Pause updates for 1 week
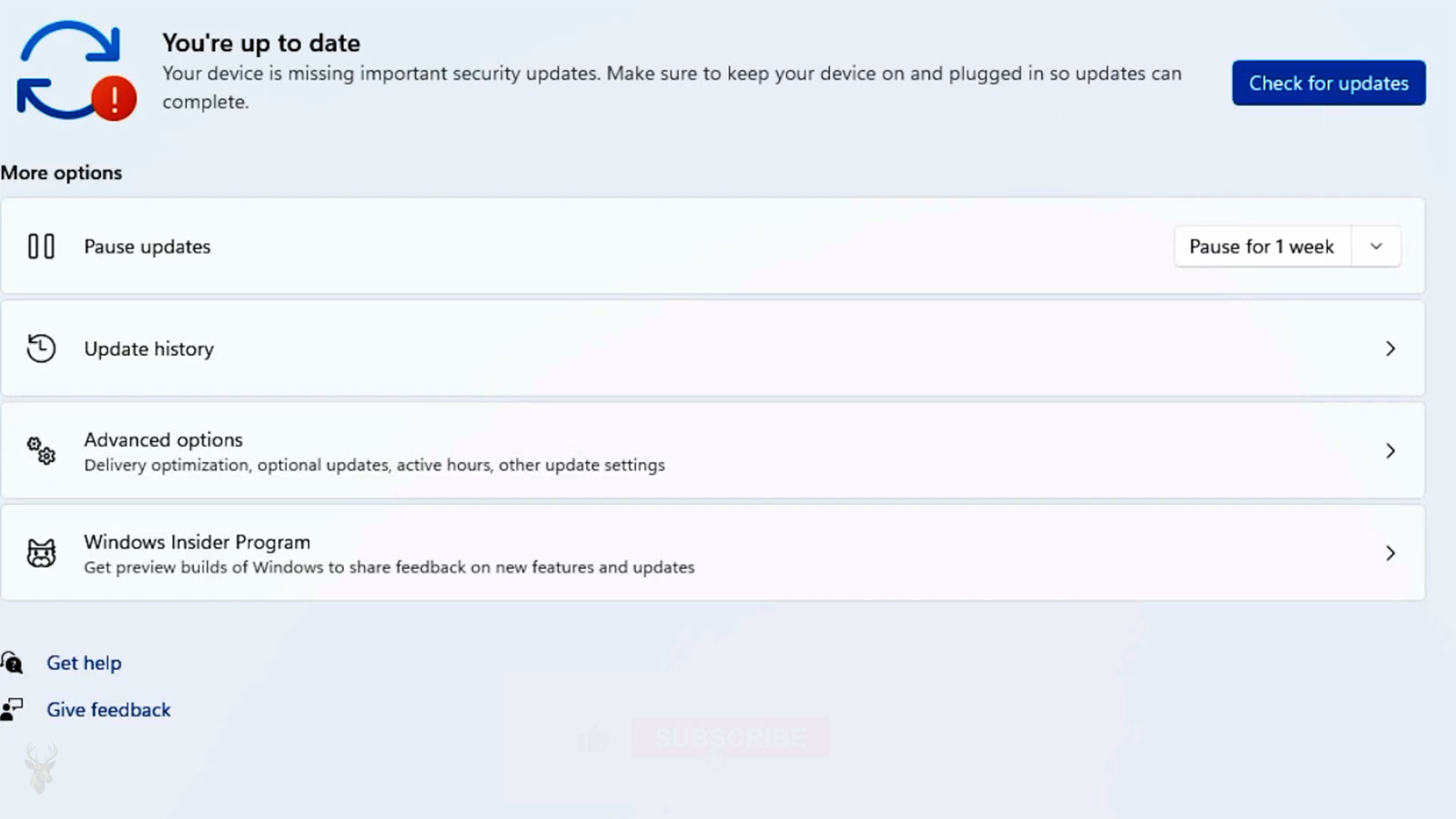This screenshot has height=819, width=1456. coord(1262,247)
